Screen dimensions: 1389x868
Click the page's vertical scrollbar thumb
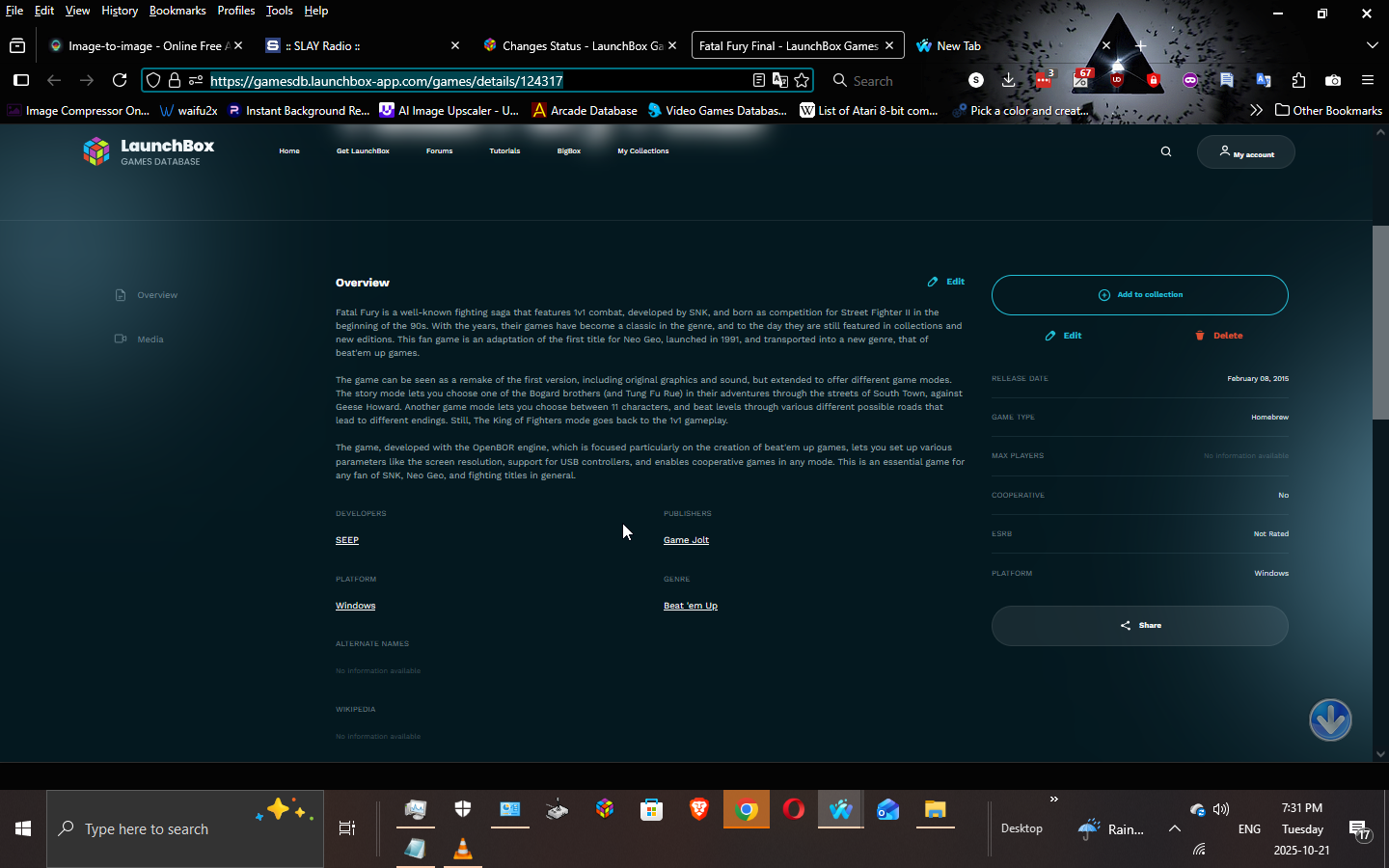[1380, 322]
